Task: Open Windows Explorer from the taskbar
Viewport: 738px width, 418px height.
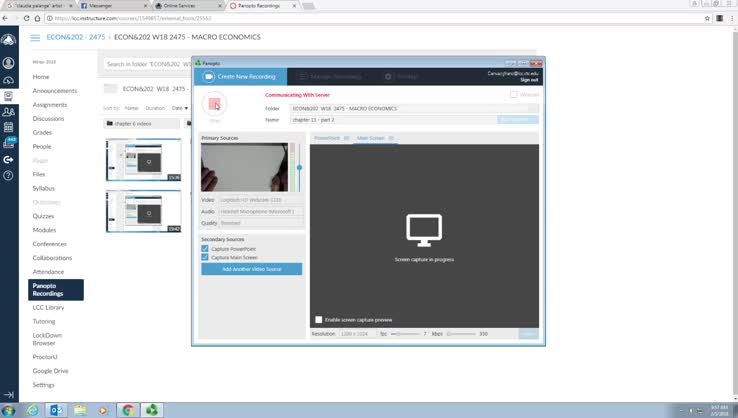Action: [80, 410]
